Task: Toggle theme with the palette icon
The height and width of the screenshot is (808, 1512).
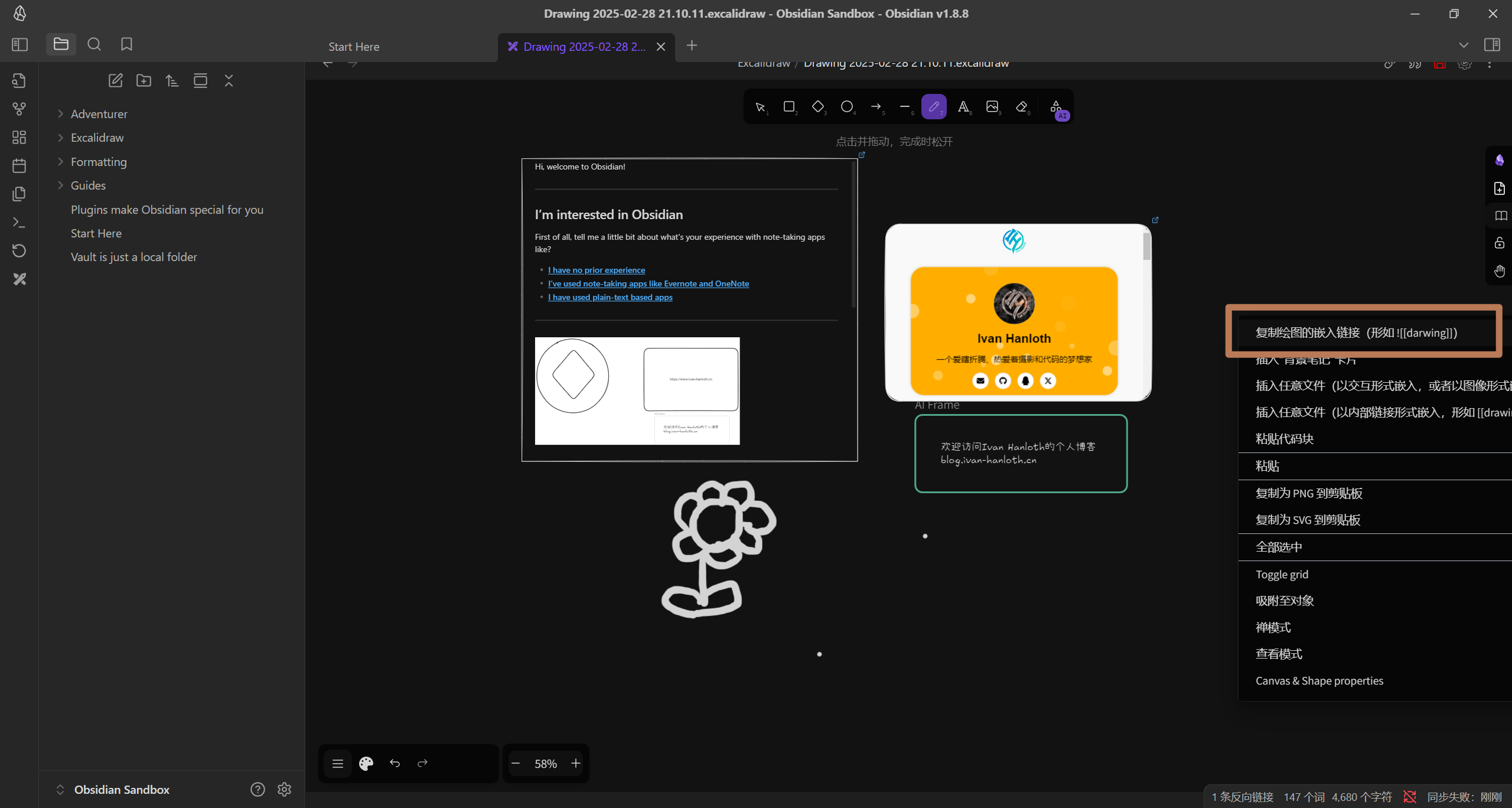Action: coord(366,764)
